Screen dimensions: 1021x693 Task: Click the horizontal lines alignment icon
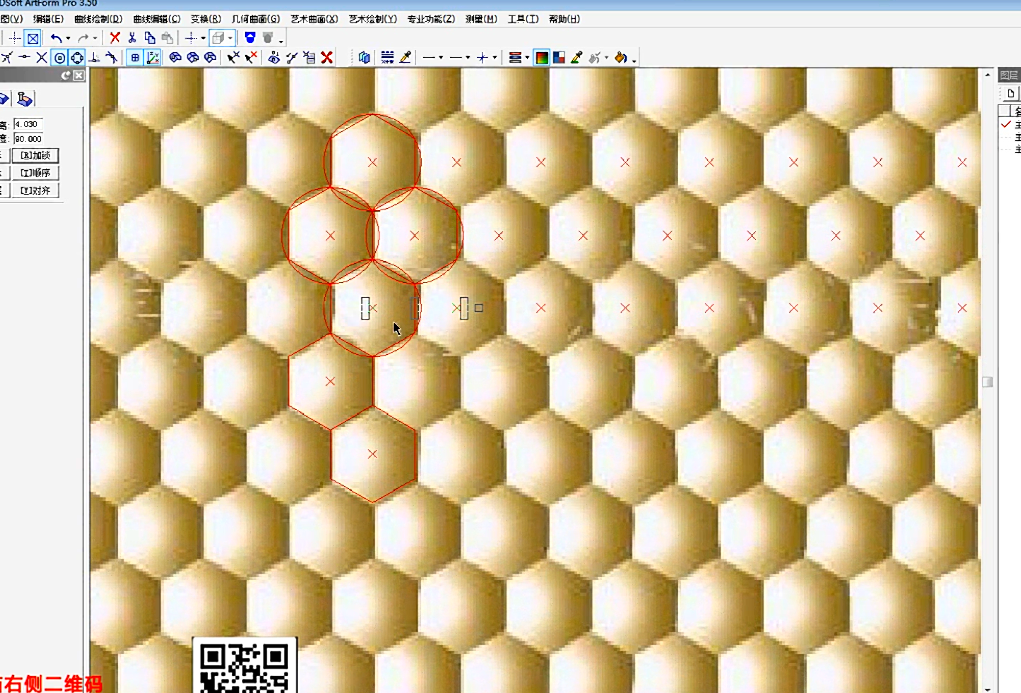click(x=387, y=58)
